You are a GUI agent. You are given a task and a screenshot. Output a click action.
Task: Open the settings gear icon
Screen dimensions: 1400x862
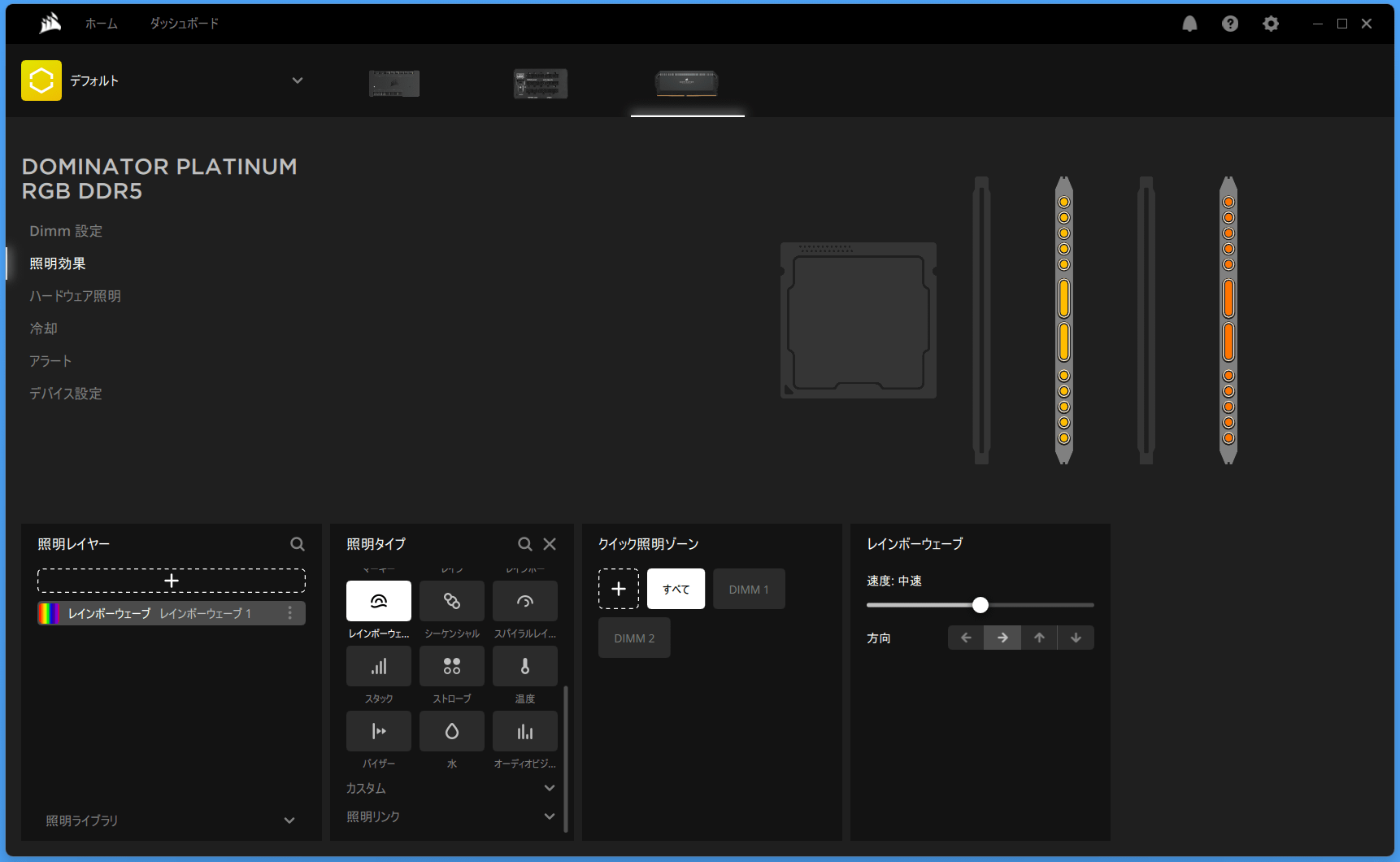click(x=1271, y=24)
